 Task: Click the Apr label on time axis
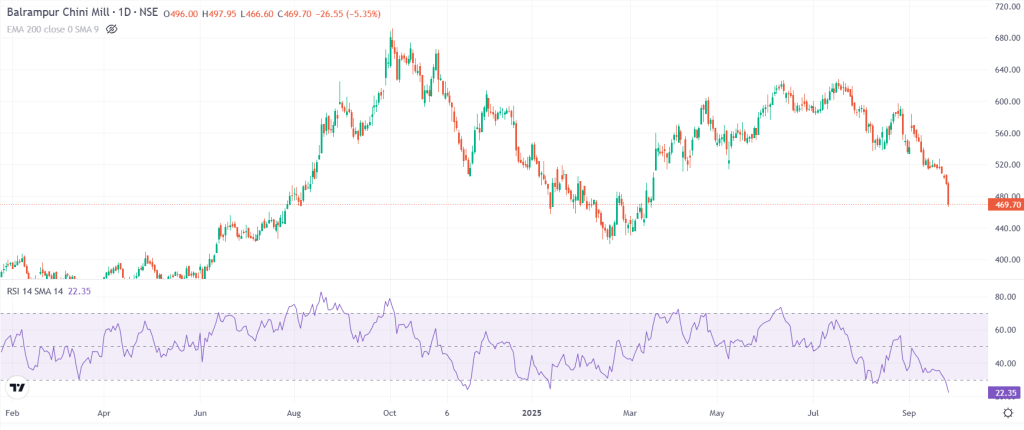[104, 414]
